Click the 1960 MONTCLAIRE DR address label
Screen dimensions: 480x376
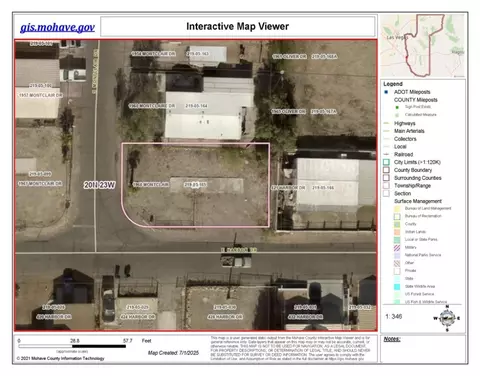[152, 106]
